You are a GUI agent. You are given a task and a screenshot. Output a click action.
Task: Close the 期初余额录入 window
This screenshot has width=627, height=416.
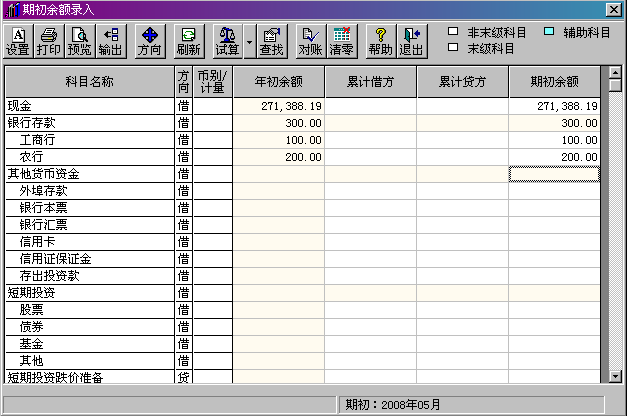coord(613,9)
